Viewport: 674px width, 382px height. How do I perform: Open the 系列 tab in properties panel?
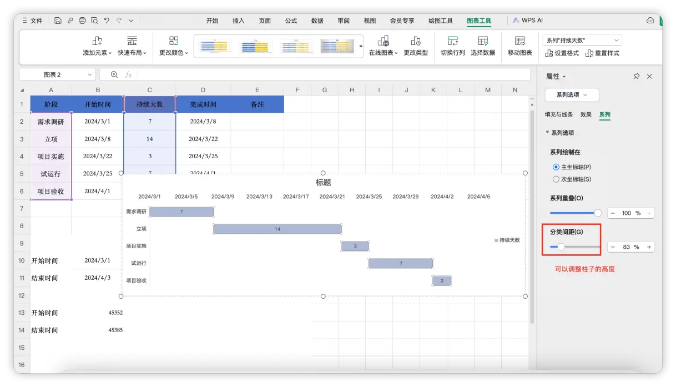pyautogui.click(x=605, y=114)
